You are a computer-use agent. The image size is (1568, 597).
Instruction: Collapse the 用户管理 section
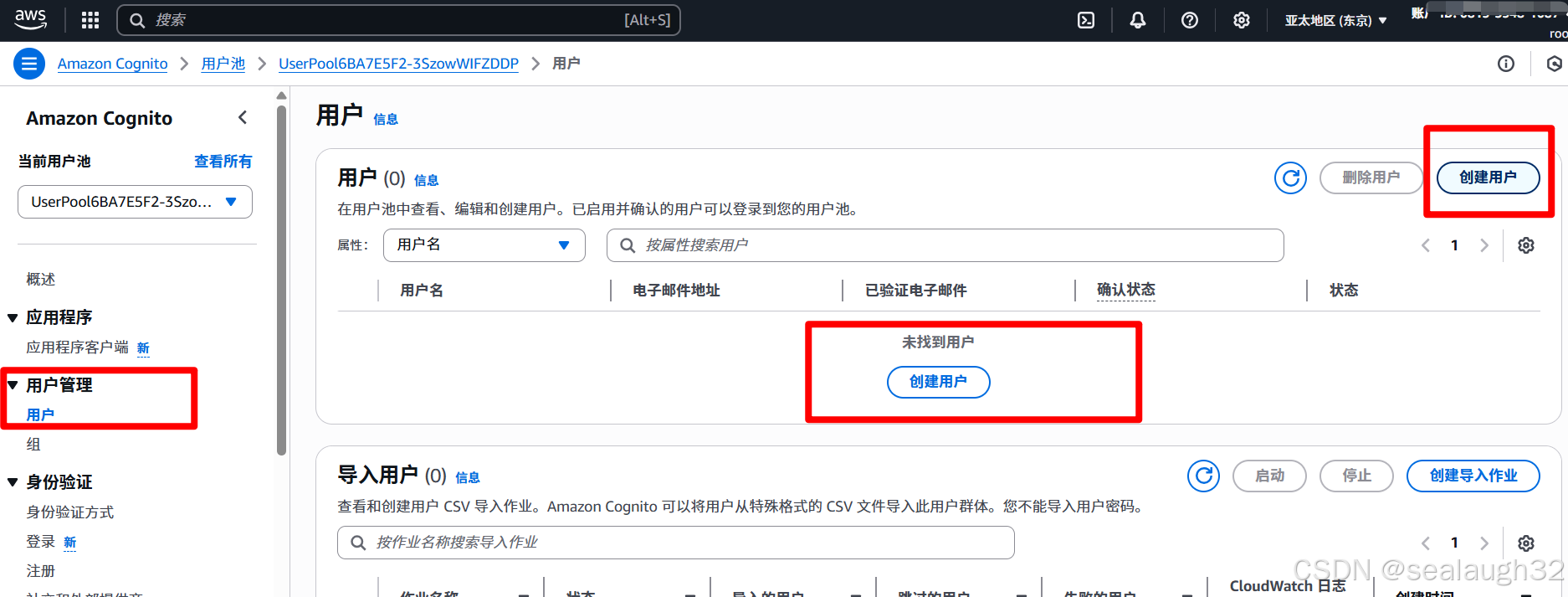tap(13, 385)
